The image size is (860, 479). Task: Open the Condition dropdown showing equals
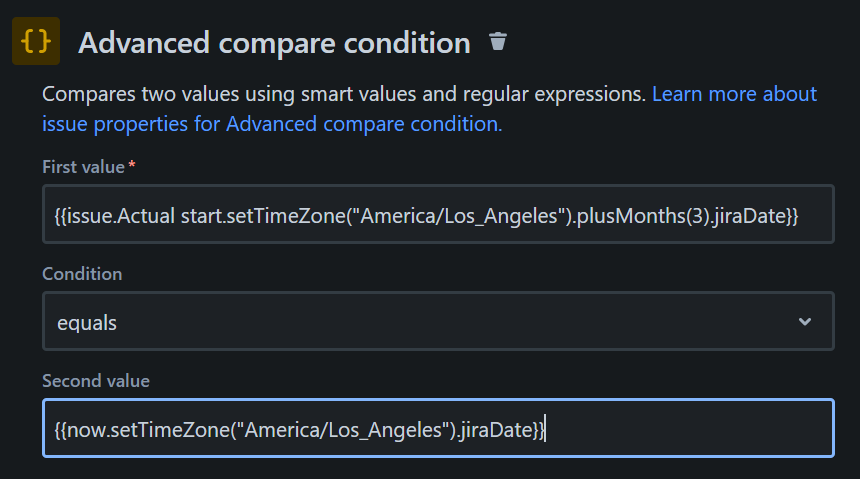(x=437, y=322)
